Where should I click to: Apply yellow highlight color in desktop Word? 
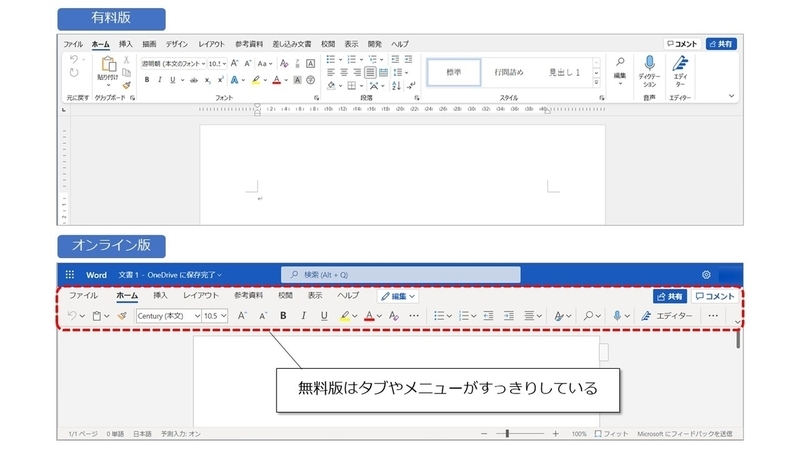[256, 80]
